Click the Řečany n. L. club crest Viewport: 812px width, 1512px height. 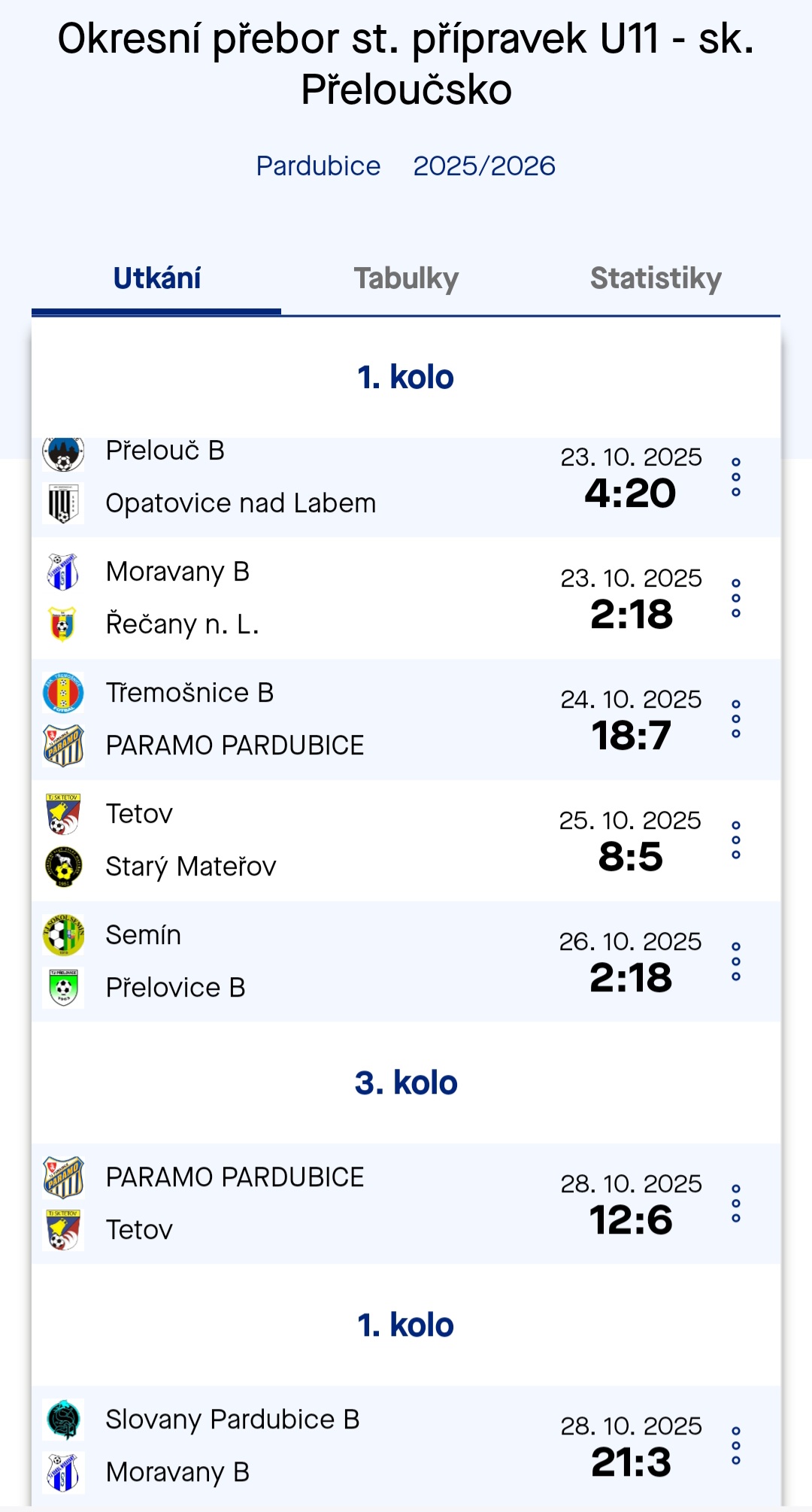click(x=63, y=624)
